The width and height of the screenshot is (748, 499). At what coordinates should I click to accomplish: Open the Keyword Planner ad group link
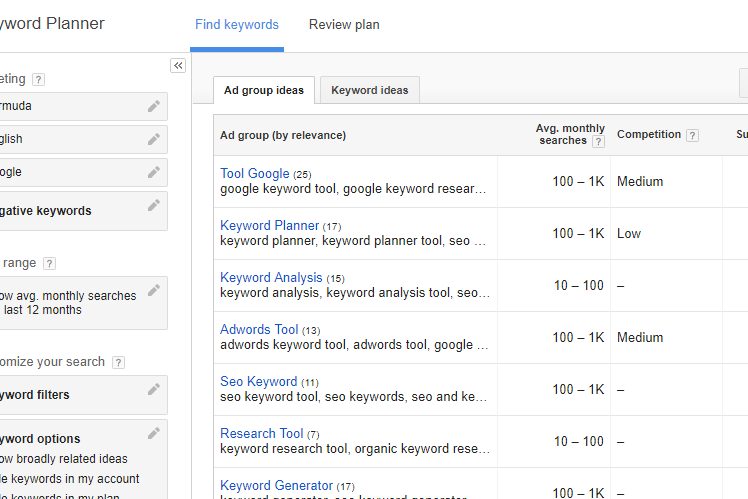pyautogui.click(x=270, y=226)
